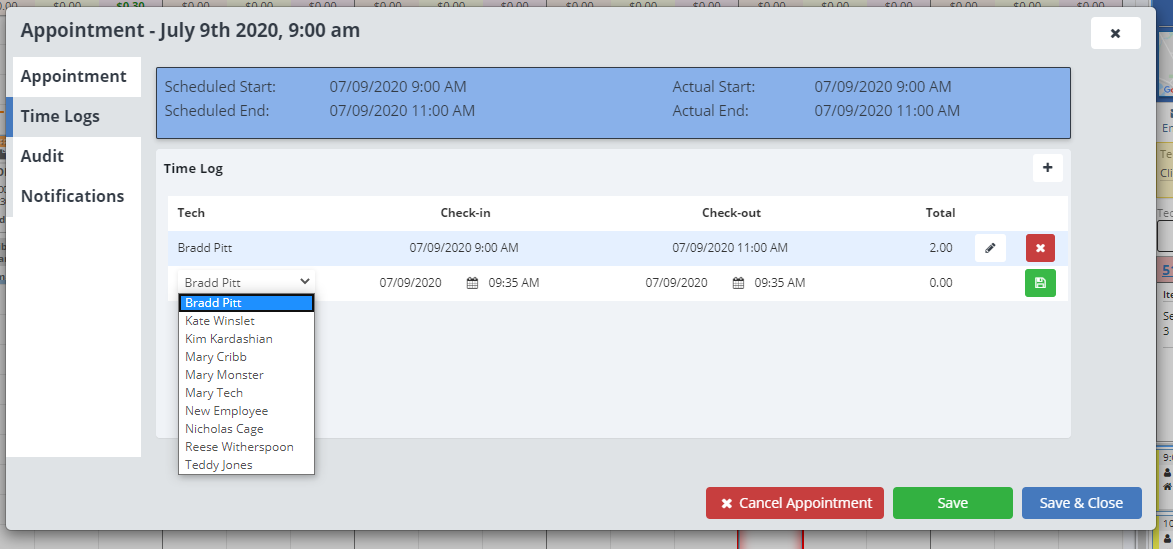Delete Bradd Pitt's time log entry
This screenshot has height=549, width=1173.
click(1040, 248)
